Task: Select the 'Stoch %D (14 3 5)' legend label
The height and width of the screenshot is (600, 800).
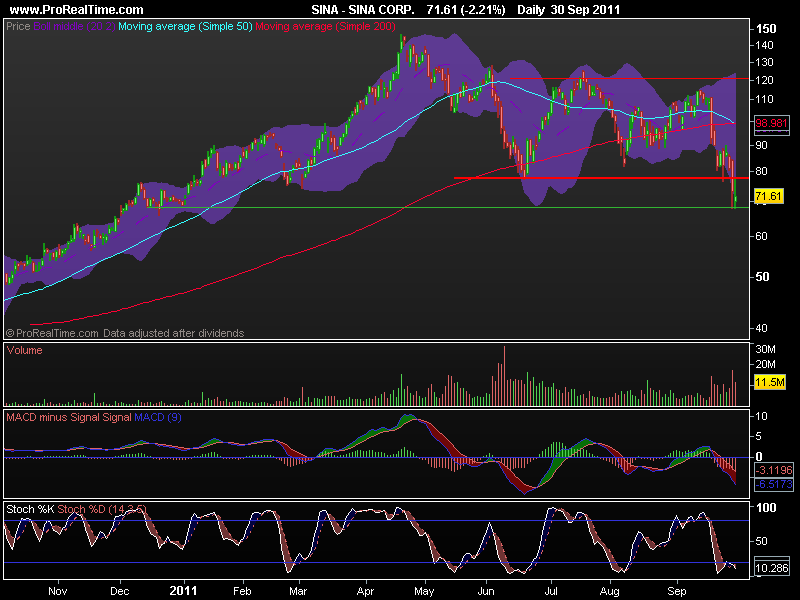Action: click(102, 509)
